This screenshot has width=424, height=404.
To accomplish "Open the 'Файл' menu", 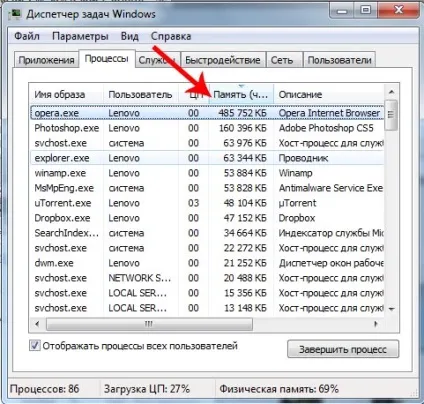I will [27, 36].
